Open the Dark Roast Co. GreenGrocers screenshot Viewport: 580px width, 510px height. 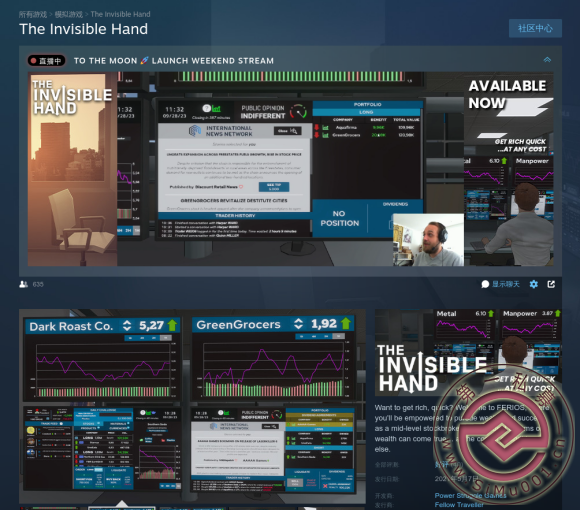pyautogui.click(x=192, y=406)
